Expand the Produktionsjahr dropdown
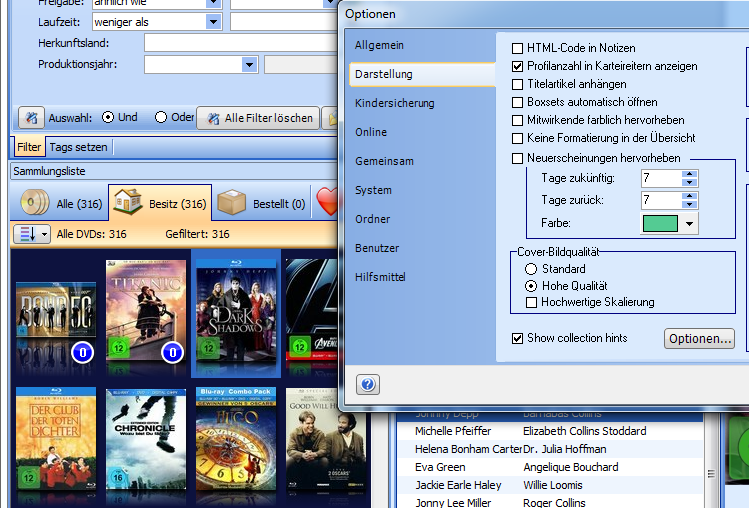 coord(249,65)
